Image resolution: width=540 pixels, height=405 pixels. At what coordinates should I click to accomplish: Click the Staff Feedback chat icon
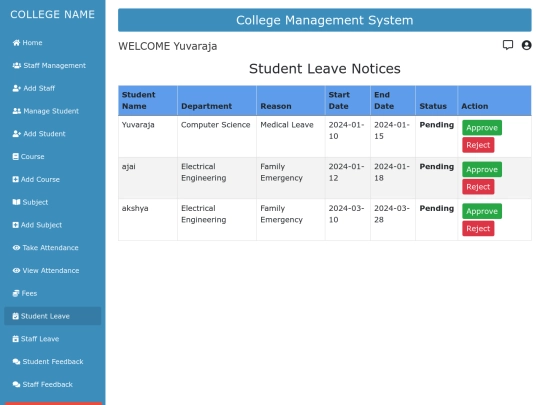click(16, 384)
